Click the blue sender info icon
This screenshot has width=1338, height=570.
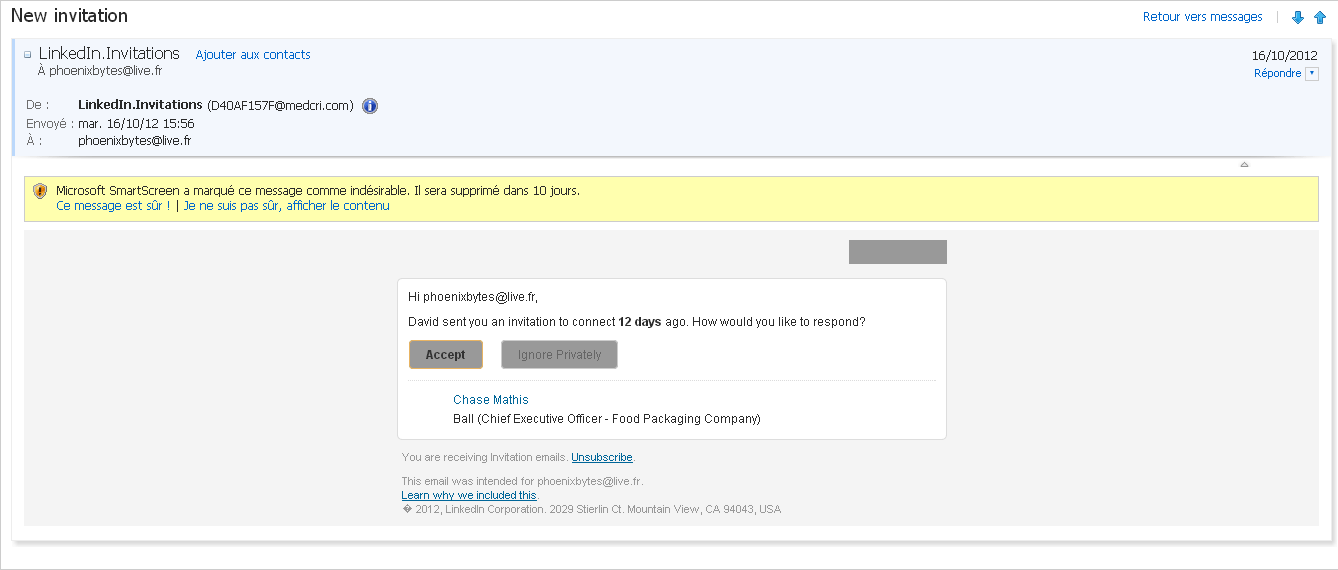point(370,105)
